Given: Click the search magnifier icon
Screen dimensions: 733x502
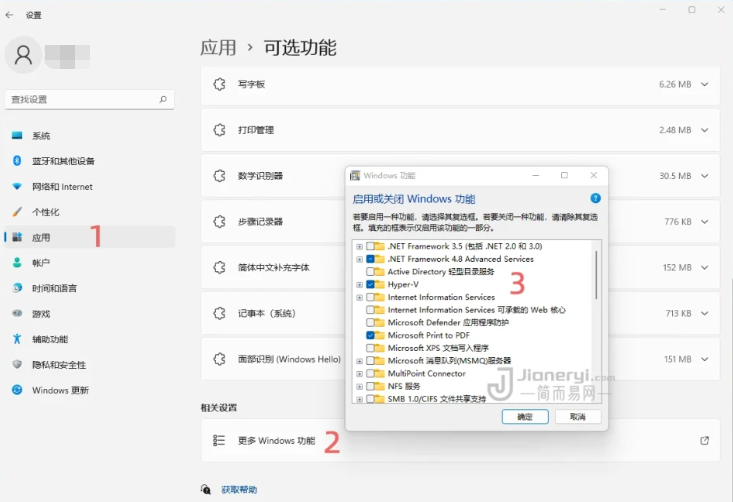Looking at the screenshot, I should point(163,99).
